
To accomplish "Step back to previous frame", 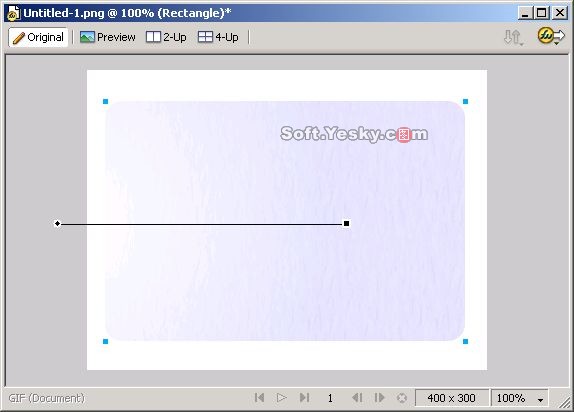I will click(x=357, y=397).
